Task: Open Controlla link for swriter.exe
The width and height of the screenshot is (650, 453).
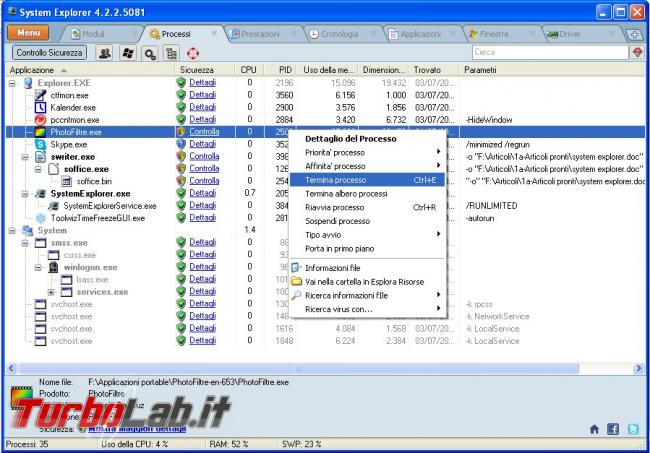Action: [x=204, y=156]
